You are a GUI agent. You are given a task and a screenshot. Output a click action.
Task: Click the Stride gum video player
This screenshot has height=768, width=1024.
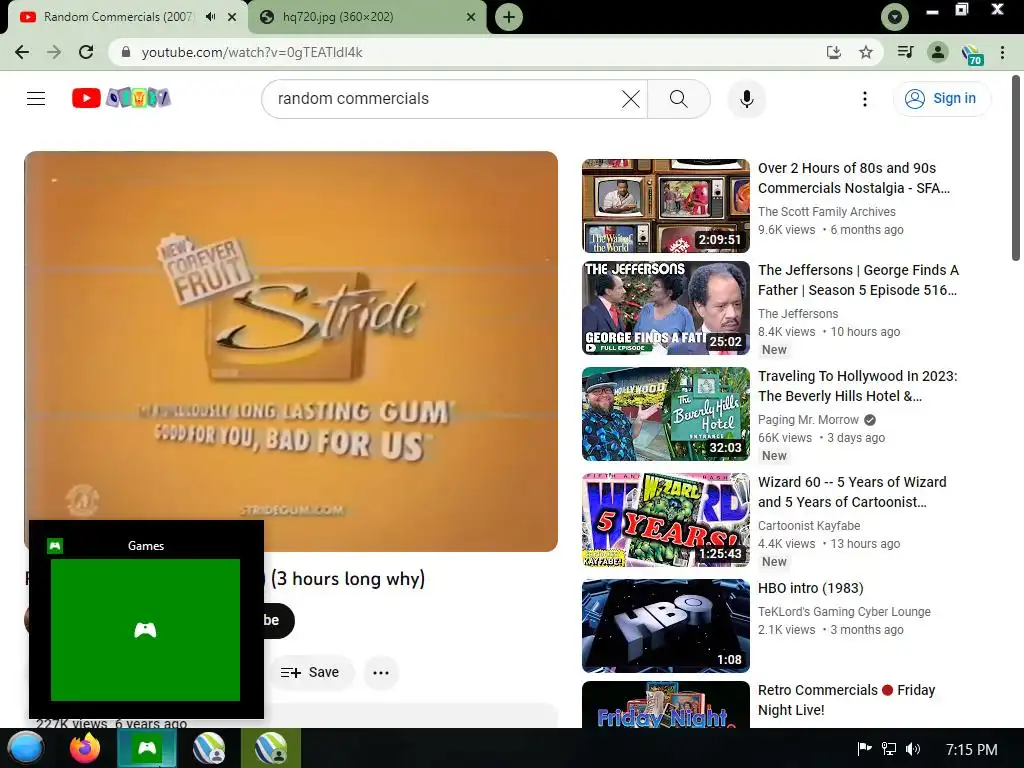click(291, 351)
